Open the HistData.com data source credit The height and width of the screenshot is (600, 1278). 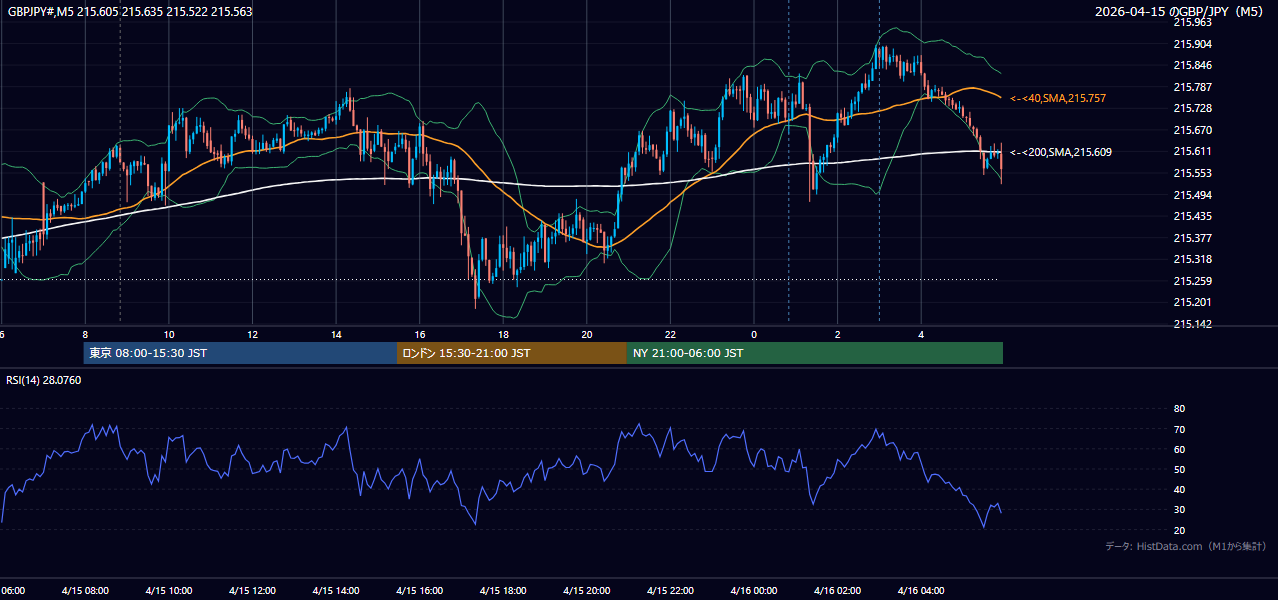(x=1185, y=546)
